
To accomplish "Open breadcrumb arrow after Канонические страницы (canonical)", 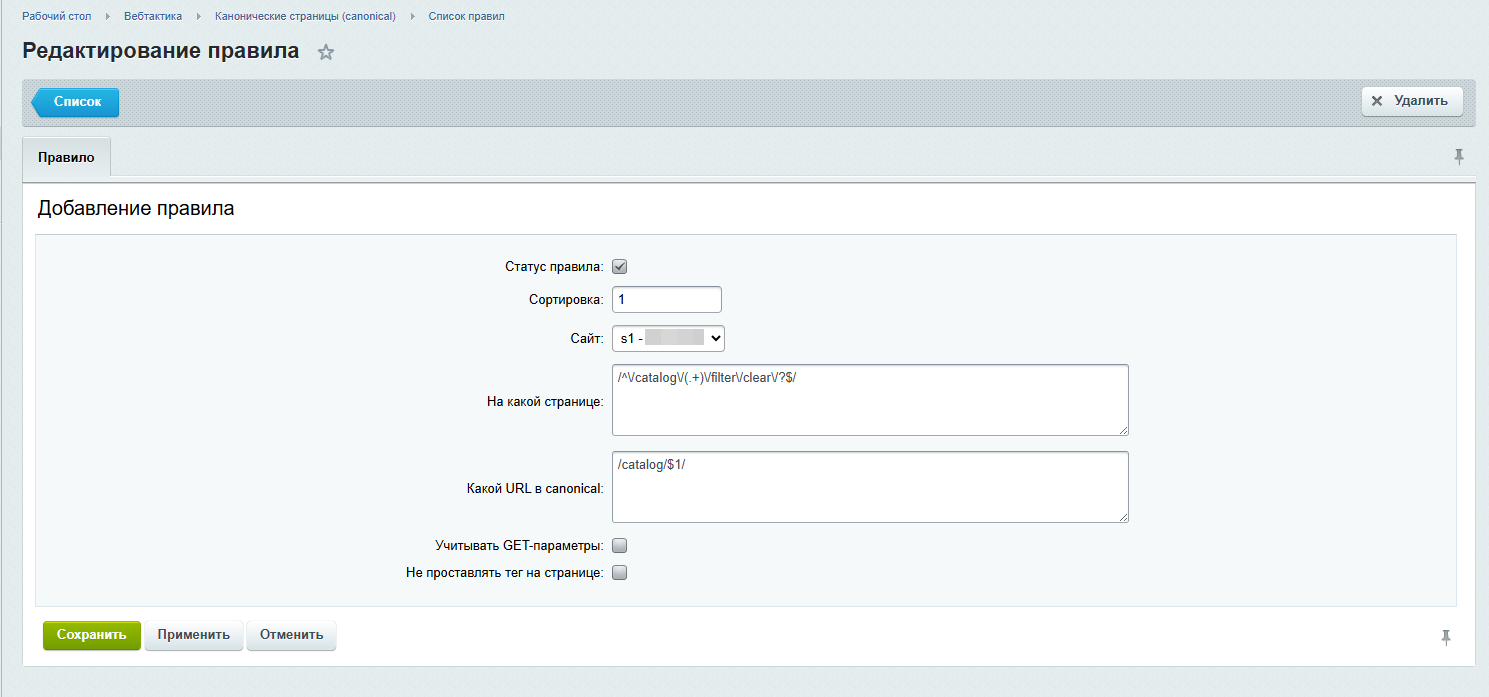I will [x=412, y=17].
